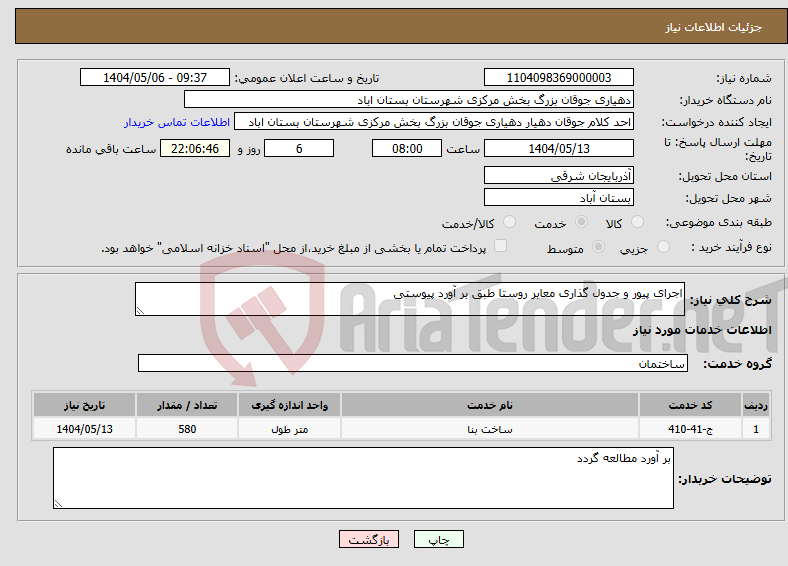Select the کالا radio button
Viewport: 788px width, 566px height.
click(637, 222)
